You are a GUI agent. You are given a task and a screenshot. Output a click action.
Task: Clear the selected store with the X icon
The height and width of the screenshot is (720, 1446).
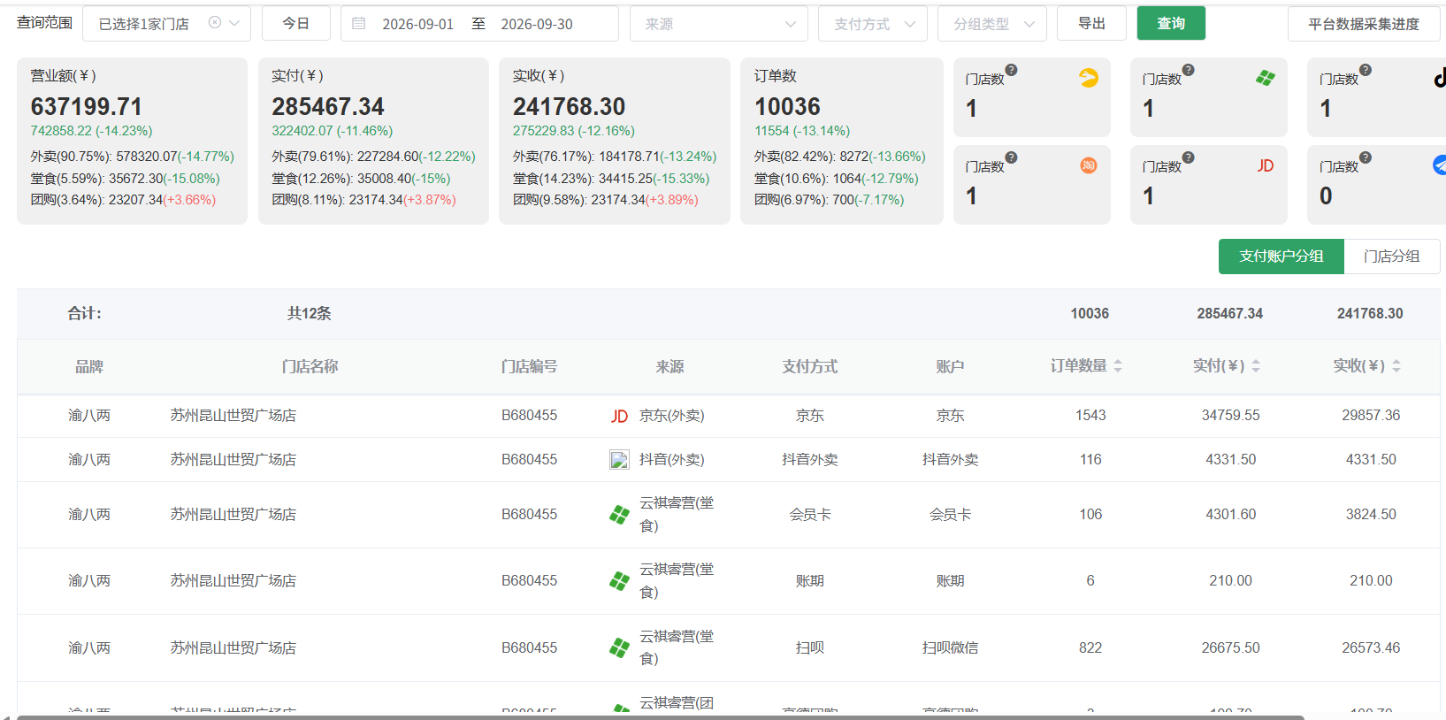[214, 23]
